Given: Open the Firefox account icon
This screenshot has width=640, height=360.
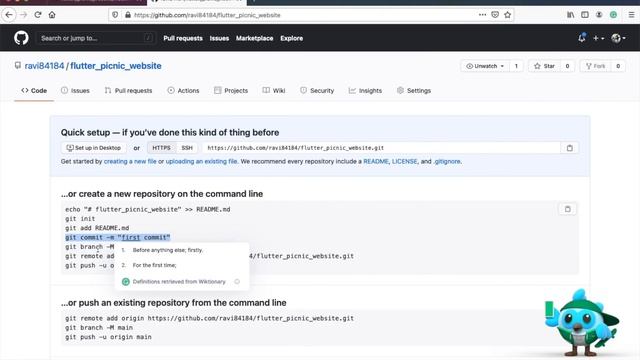Looking at the screenshot, I should 599,15.
